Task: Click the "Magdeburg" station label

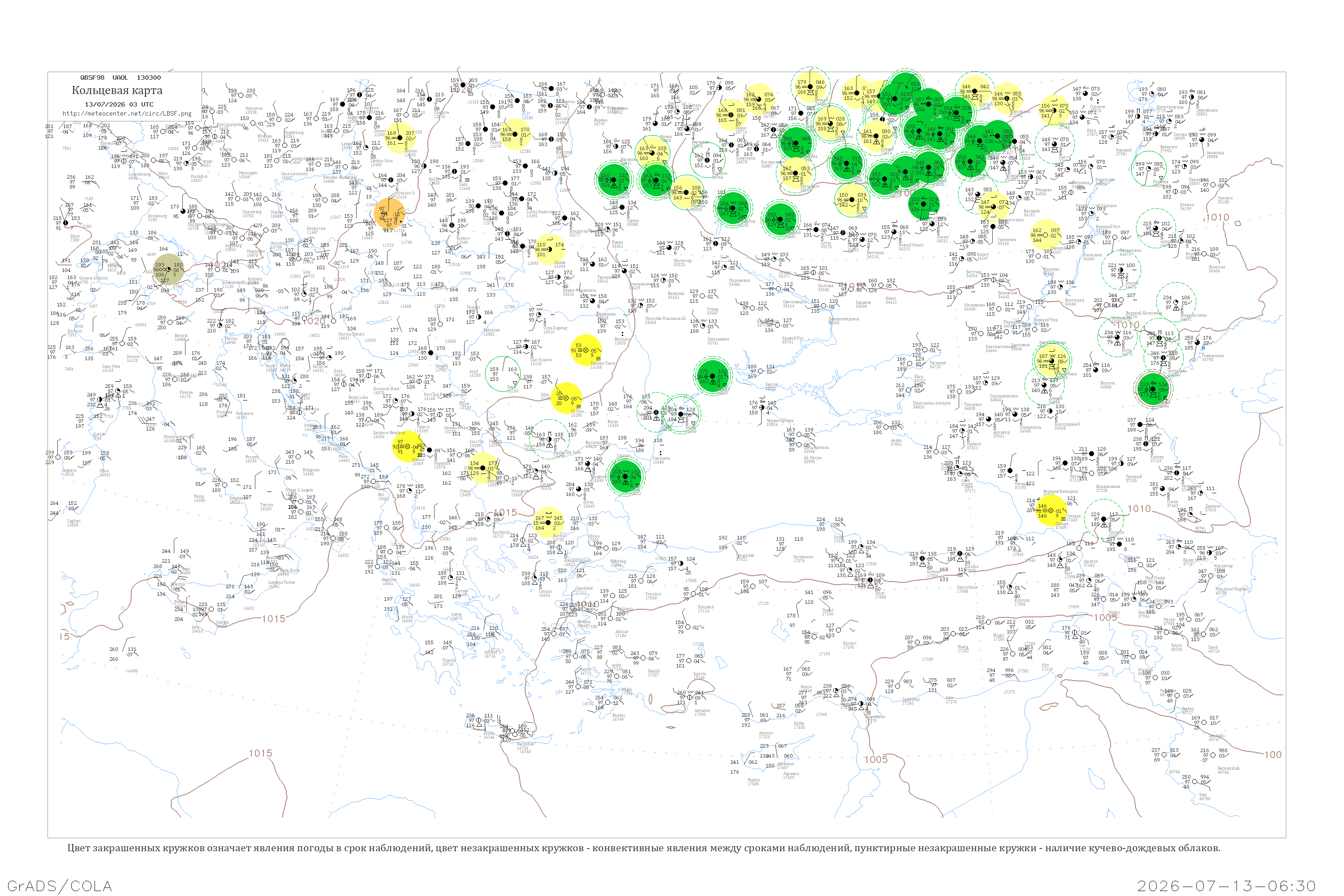Action: (293, 133)
